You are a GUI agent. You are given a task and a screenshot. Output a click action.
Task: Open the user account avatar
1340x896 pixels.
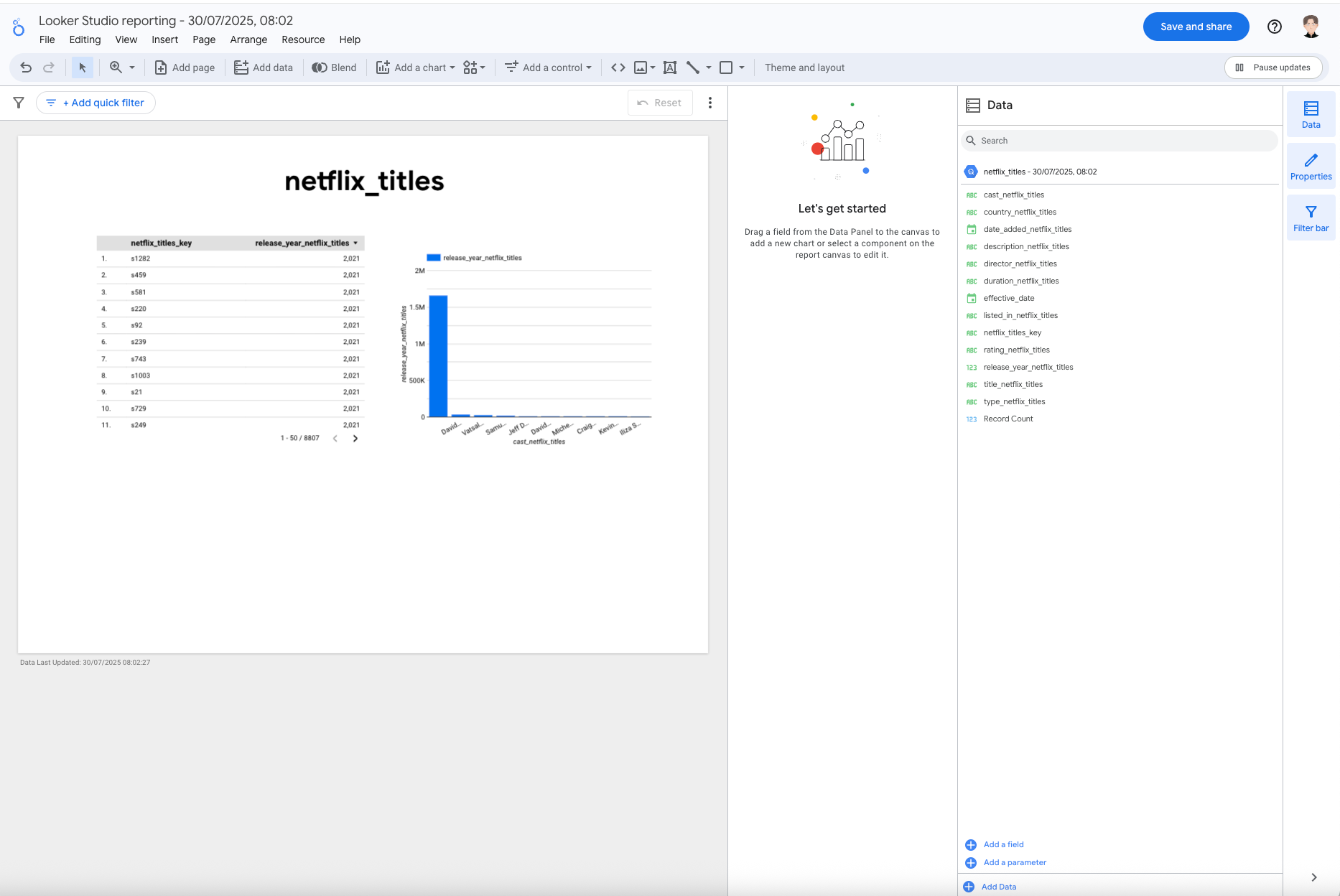coord(1311,27)
